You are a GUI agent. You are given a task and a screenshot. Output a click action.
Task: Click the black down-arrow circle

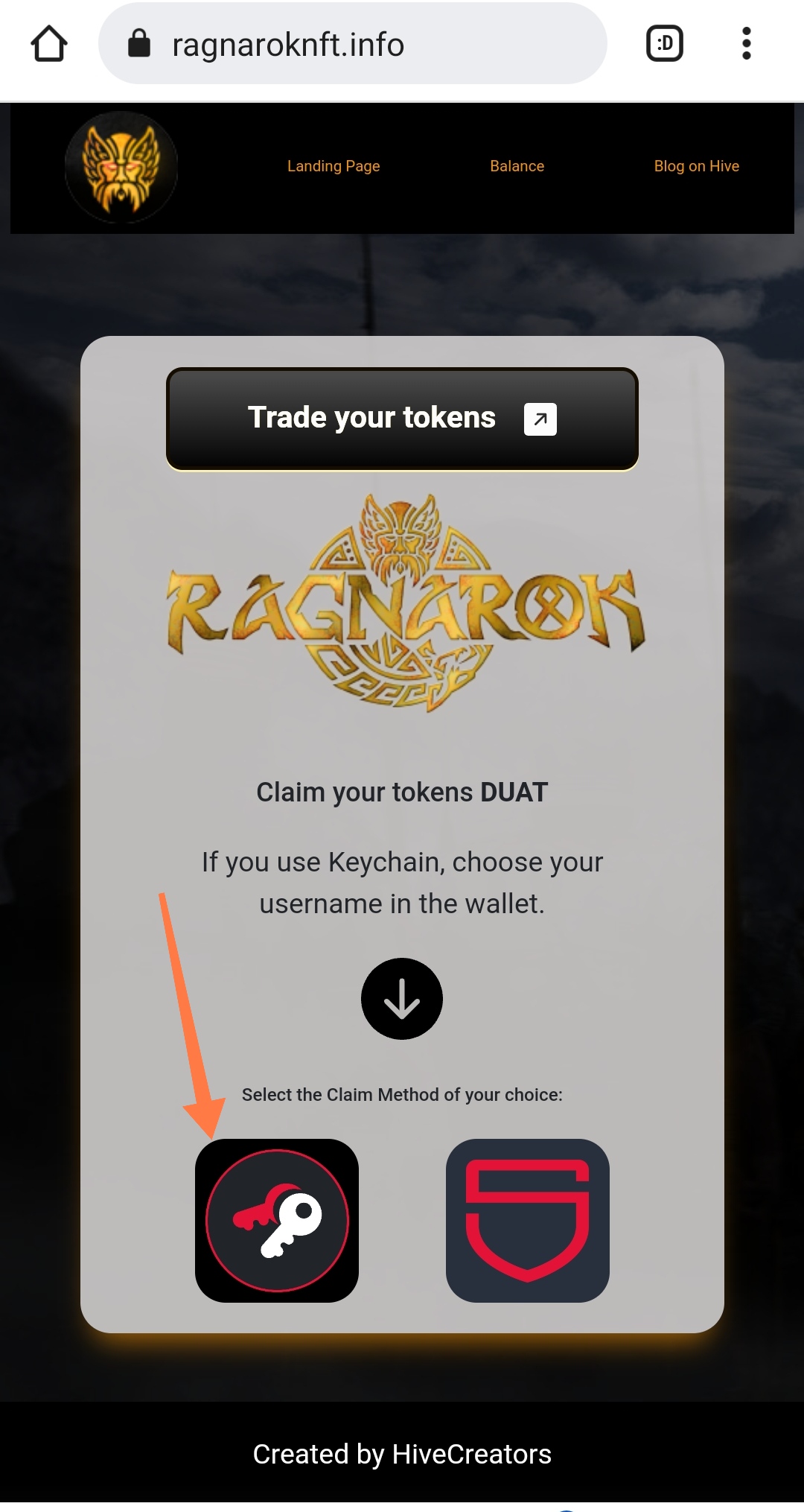[x=402, y=999]
